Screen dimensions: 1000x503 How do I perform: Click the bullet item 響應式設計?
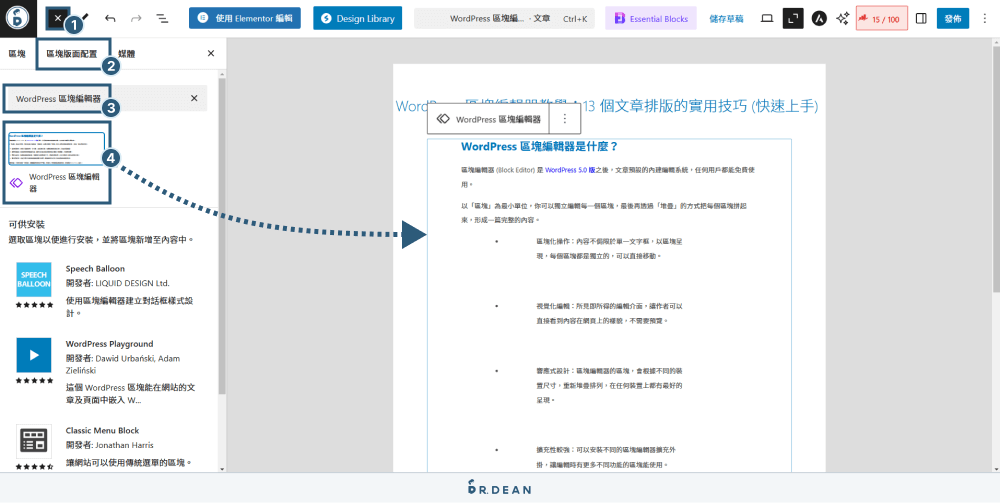610,385
